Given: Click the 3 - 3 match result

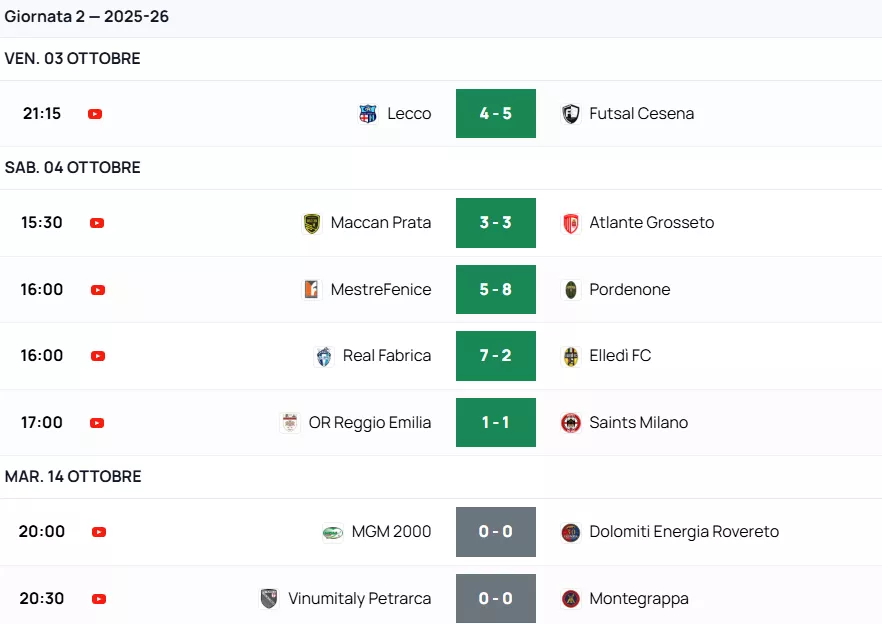Looking at the screenshot, I should [496, 223].
